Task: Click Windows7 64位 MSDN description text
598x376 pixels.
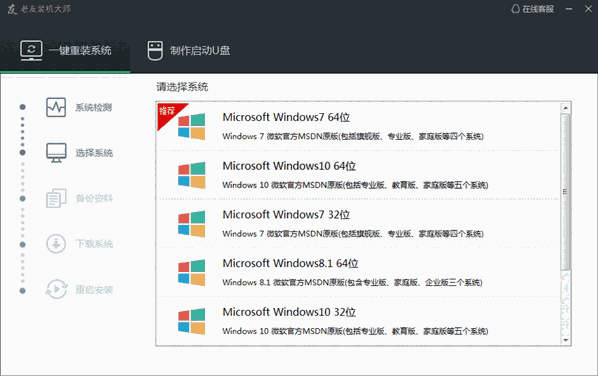Action: (x=353, y=136)
